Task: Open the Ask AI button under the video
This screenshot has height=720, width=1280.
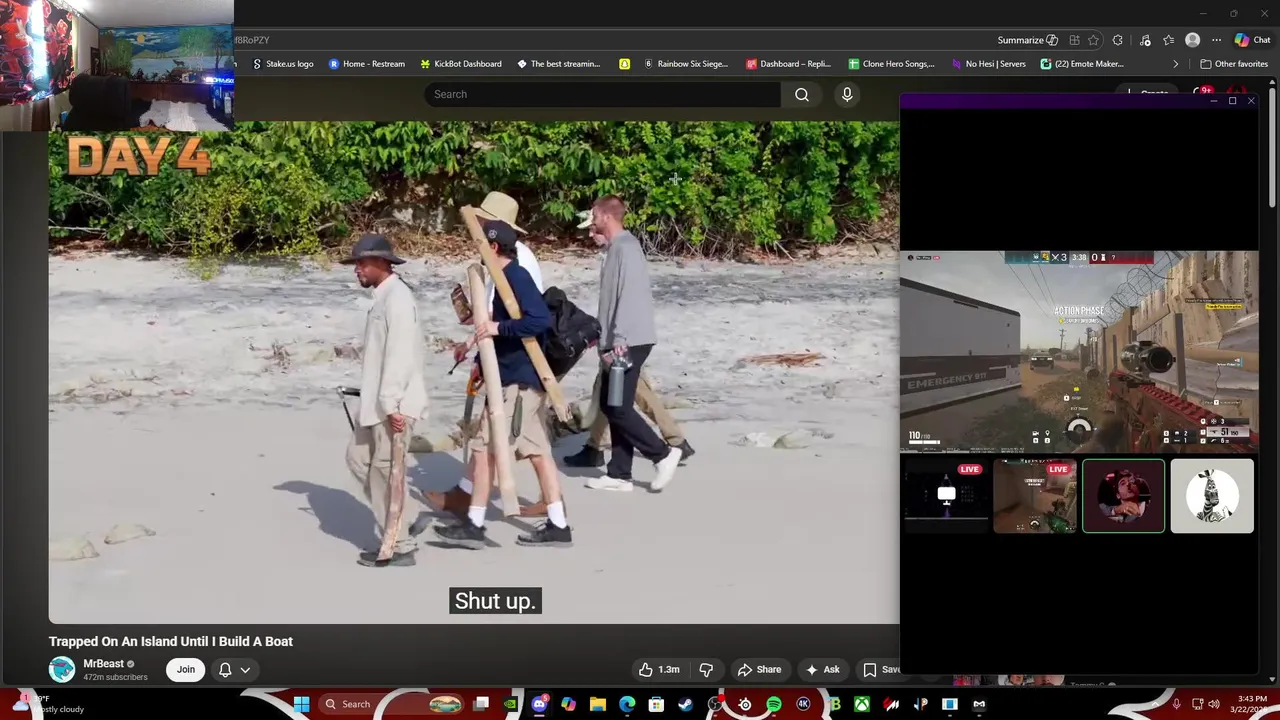Action: [x=822, y=670]
